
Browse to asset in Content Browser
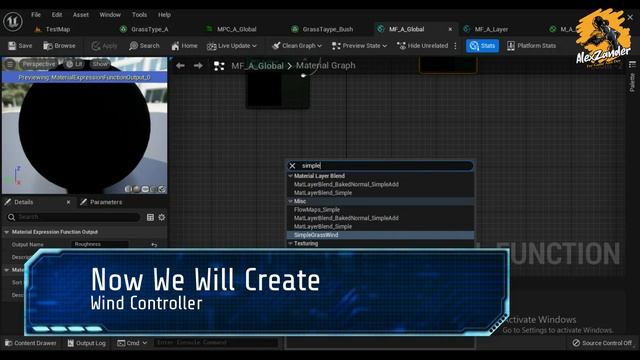tap(60, 46)
